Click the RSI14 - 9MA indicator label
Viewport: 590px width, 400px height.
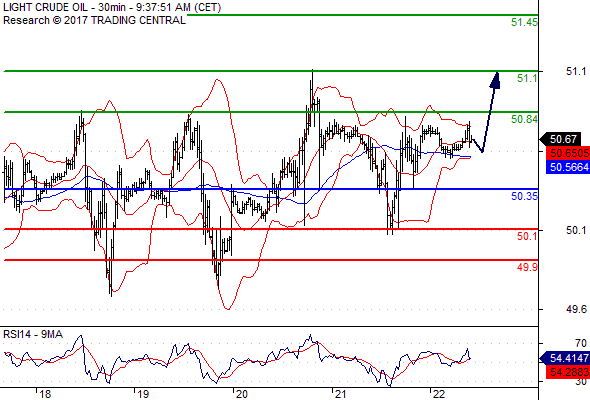click(33, 334)
